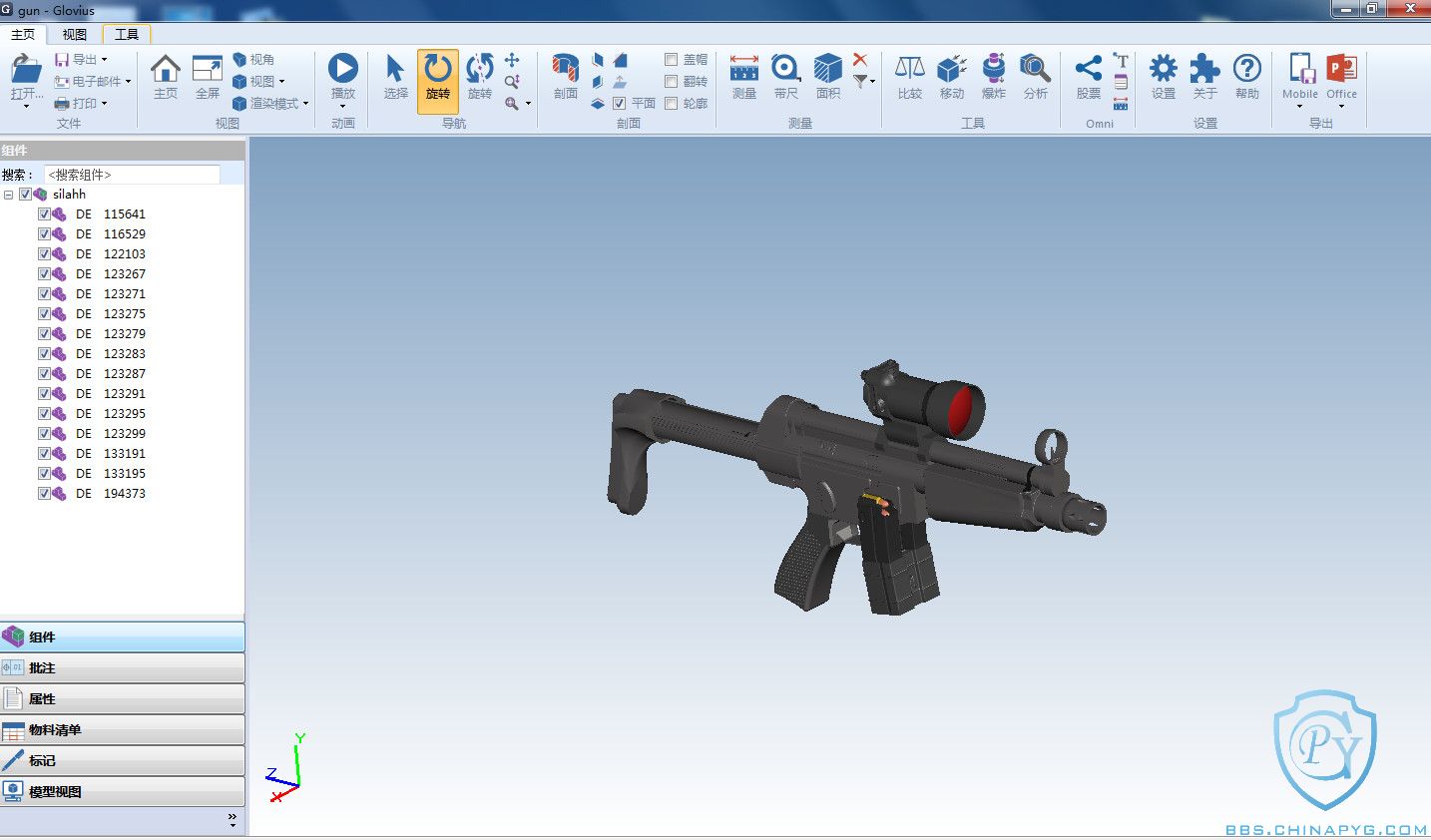This screenshot has width=1431, height=840.
Task: Uncheck visibility of component DE 194373
Action: click(x=44, y=494)
